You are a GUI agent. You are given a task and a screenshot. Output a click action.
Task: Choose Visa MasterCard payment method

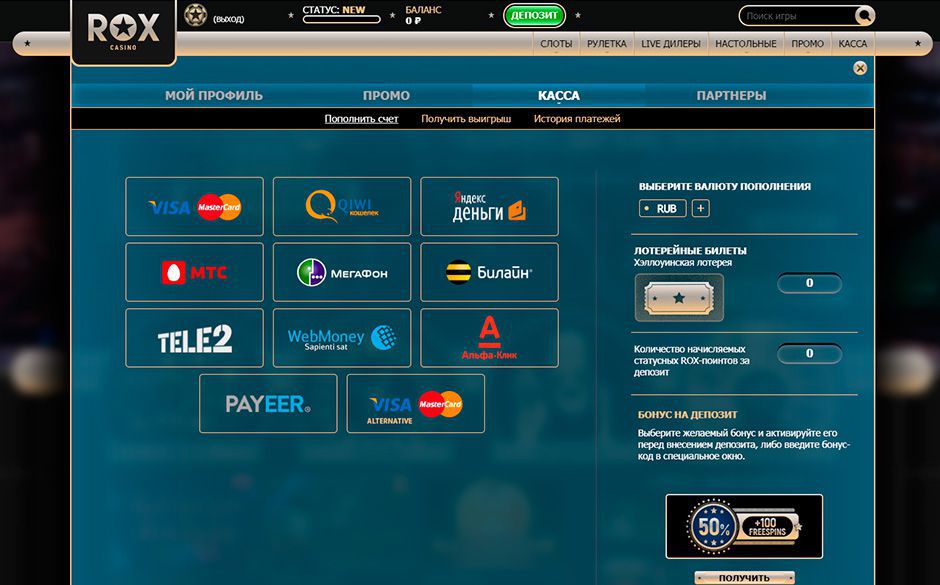(194, 206)
